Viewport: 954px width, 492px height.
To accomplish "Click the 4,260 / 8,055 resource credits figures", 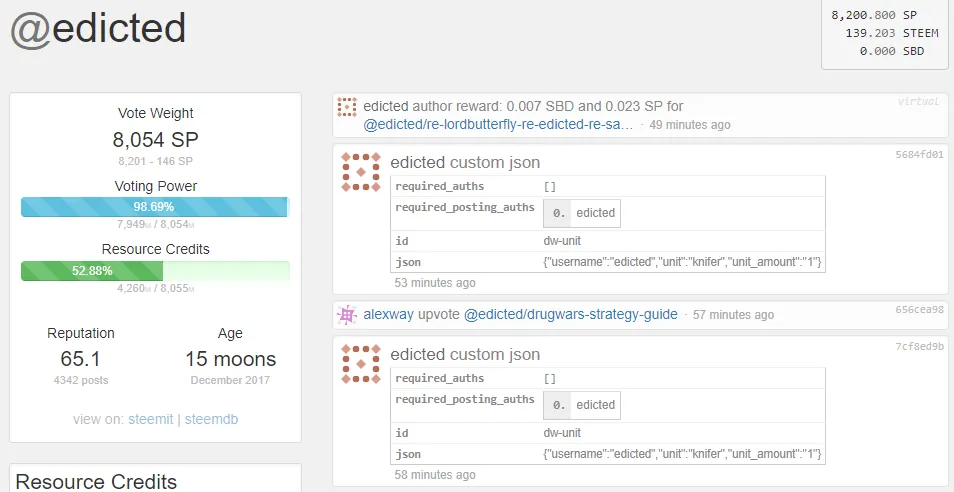I will pos(155,288).
